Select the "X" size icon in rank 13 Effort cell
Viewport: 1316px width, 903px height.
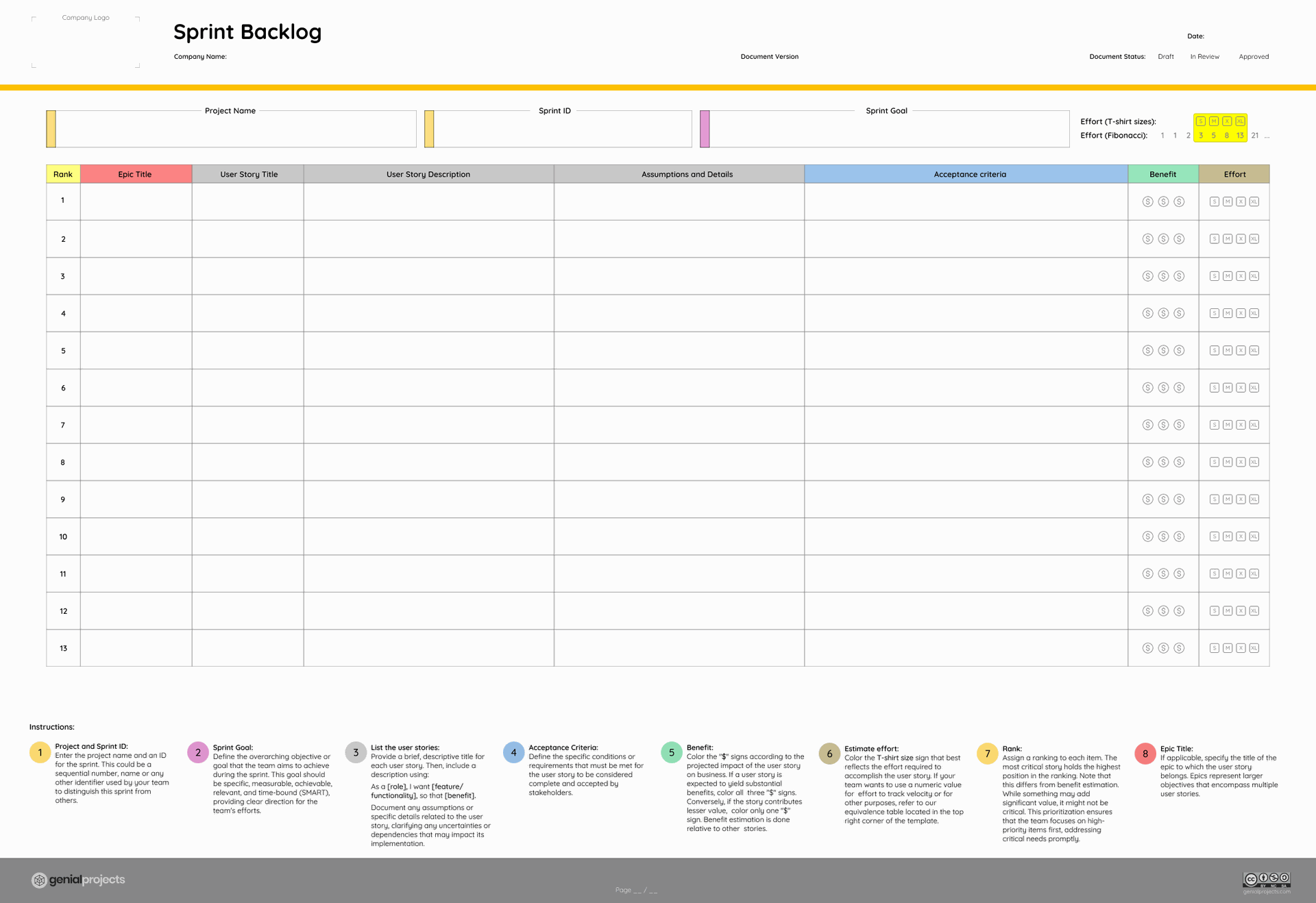(1241, 647)
